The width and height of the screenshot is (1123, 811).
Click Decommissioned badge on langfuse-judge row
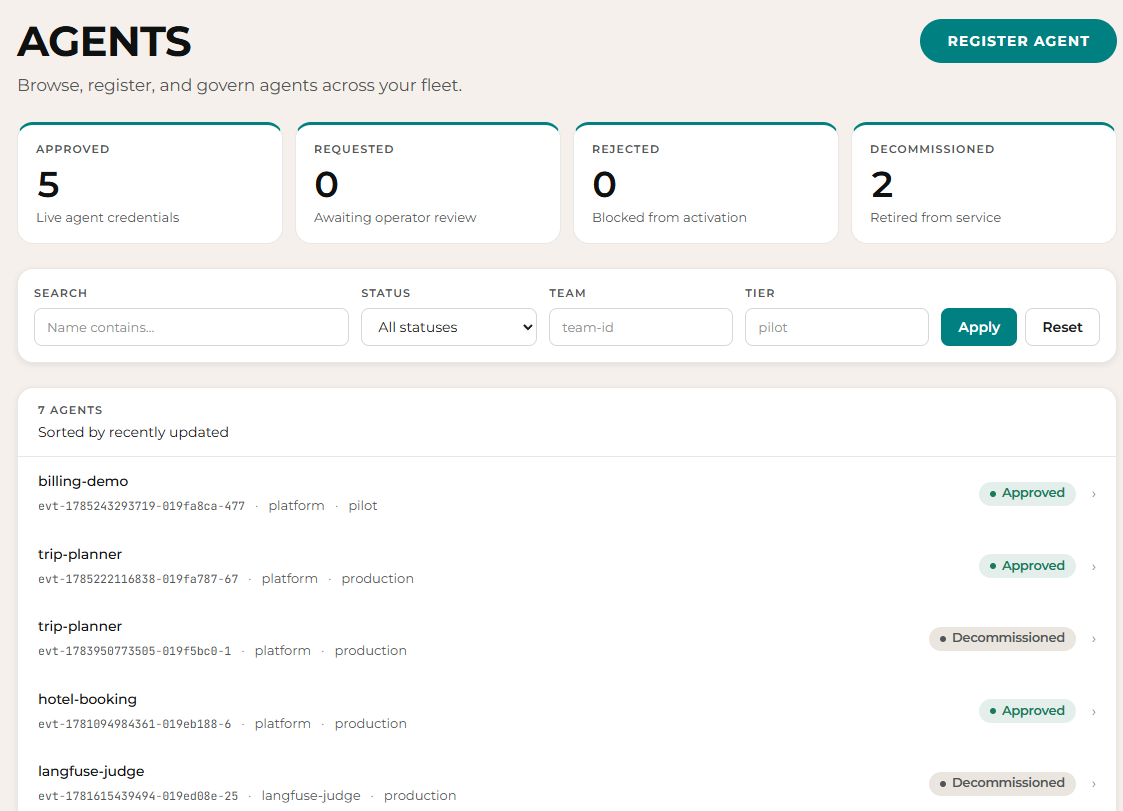pos(1002,783)
